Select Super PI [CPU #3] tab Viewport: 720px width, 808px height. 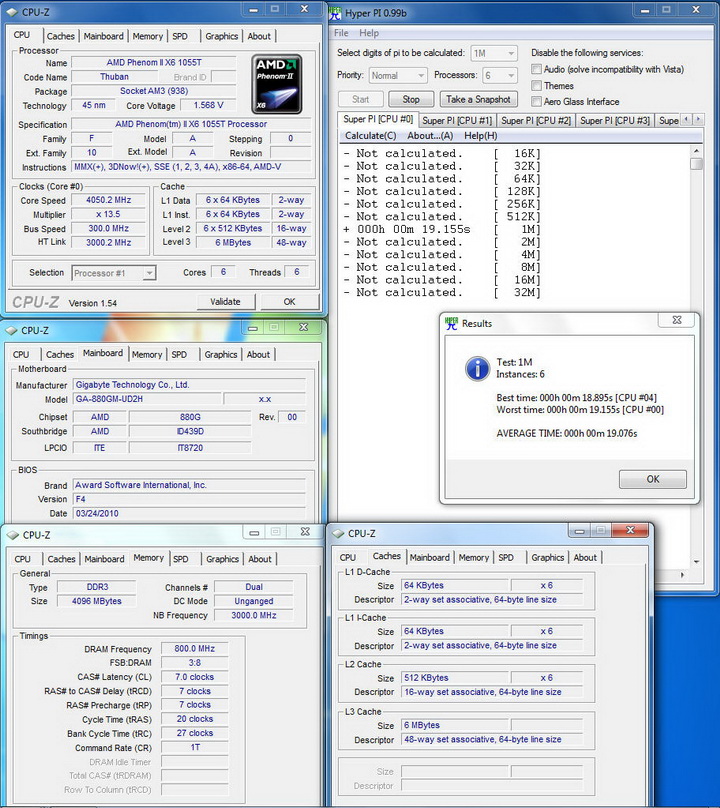615,121
